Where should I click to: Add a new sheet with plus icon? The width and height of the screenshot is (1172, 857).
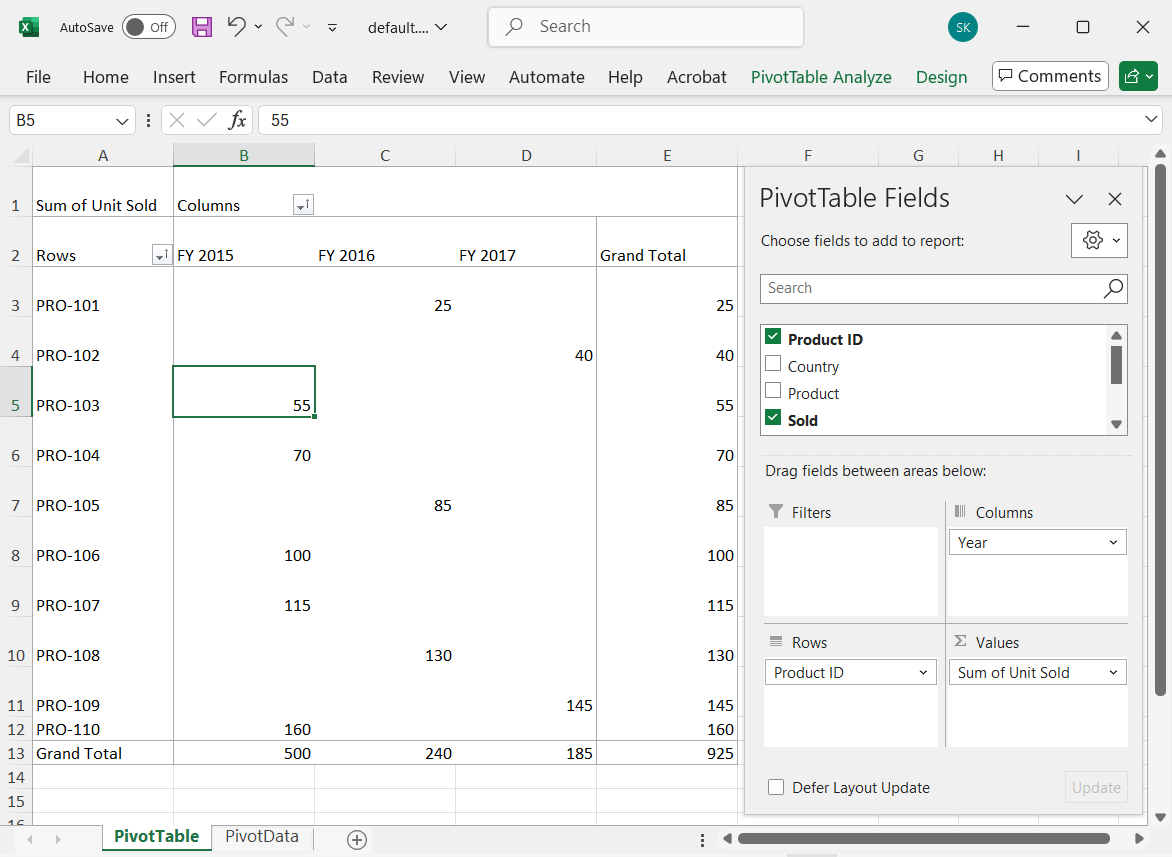357,839
